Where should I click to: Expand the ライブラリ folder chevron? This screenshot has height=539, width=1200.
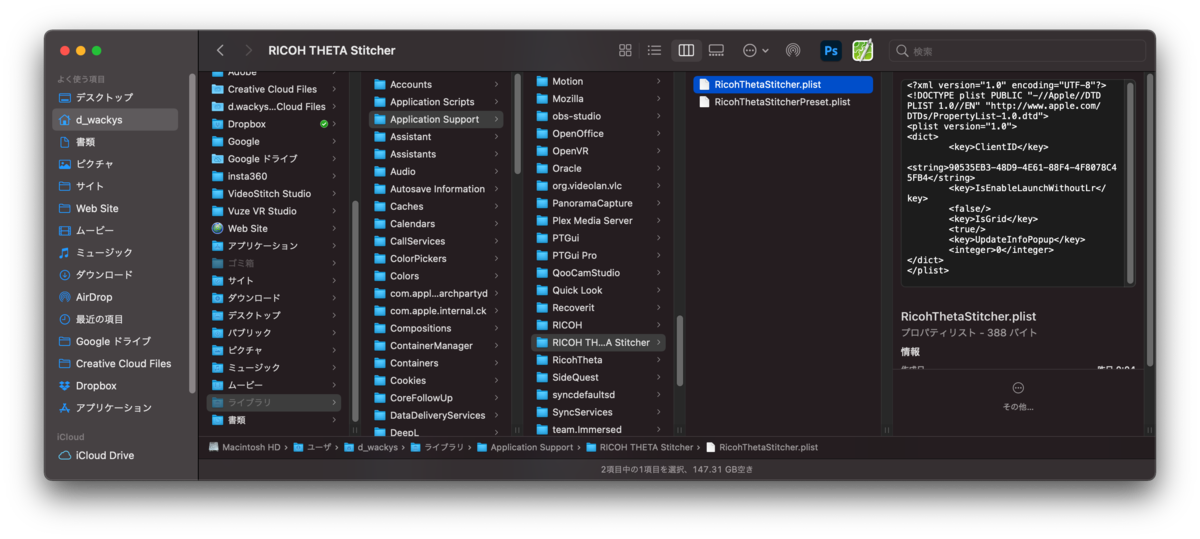point(334,402)
